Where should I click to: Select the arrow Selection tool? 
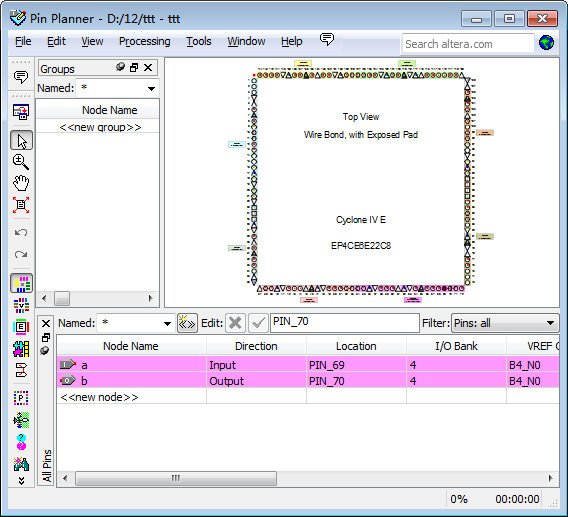pyautogui.click(x=21, y=141)
